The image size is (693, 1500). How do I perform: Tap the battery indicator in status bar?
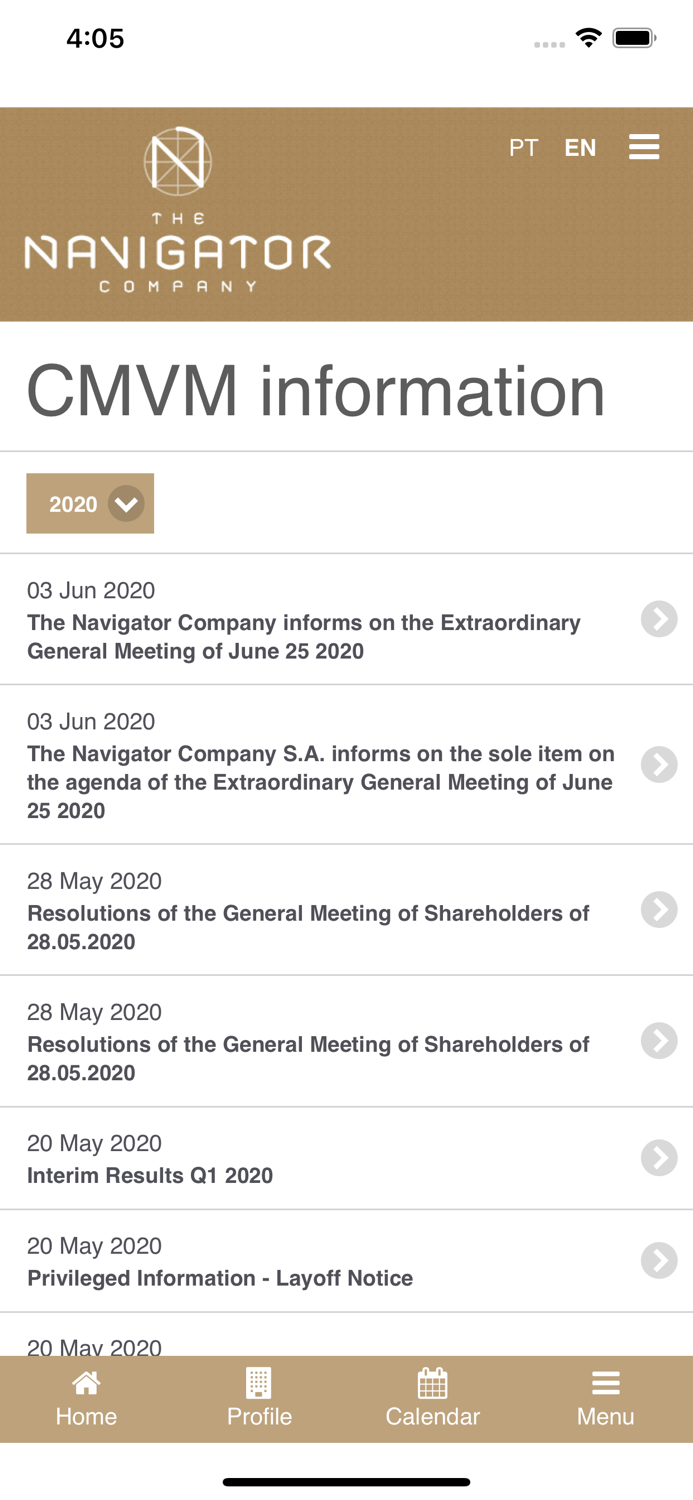coord(633,36)
